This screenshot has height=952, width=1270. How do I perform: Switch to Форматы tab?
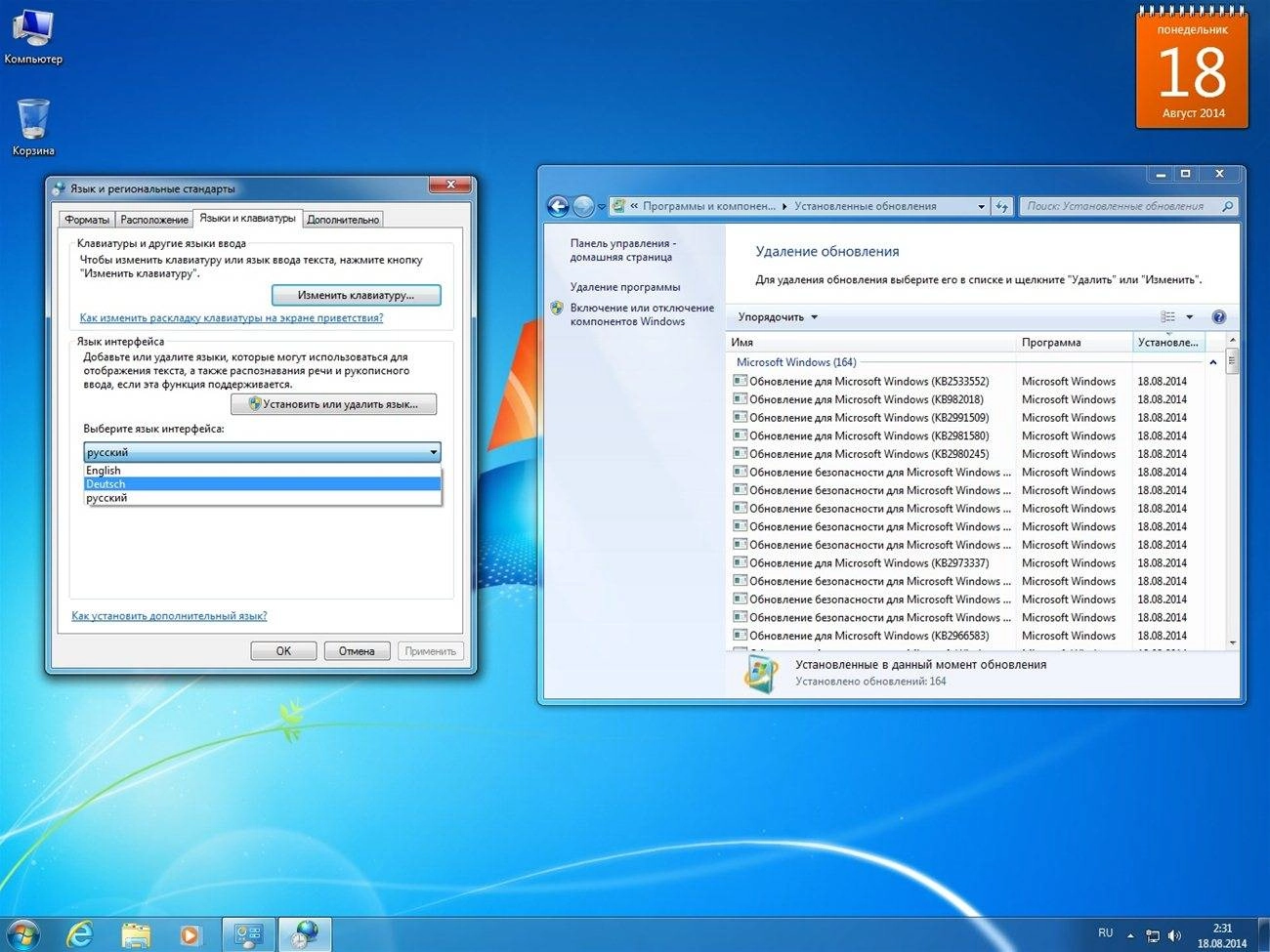point(87,220)
